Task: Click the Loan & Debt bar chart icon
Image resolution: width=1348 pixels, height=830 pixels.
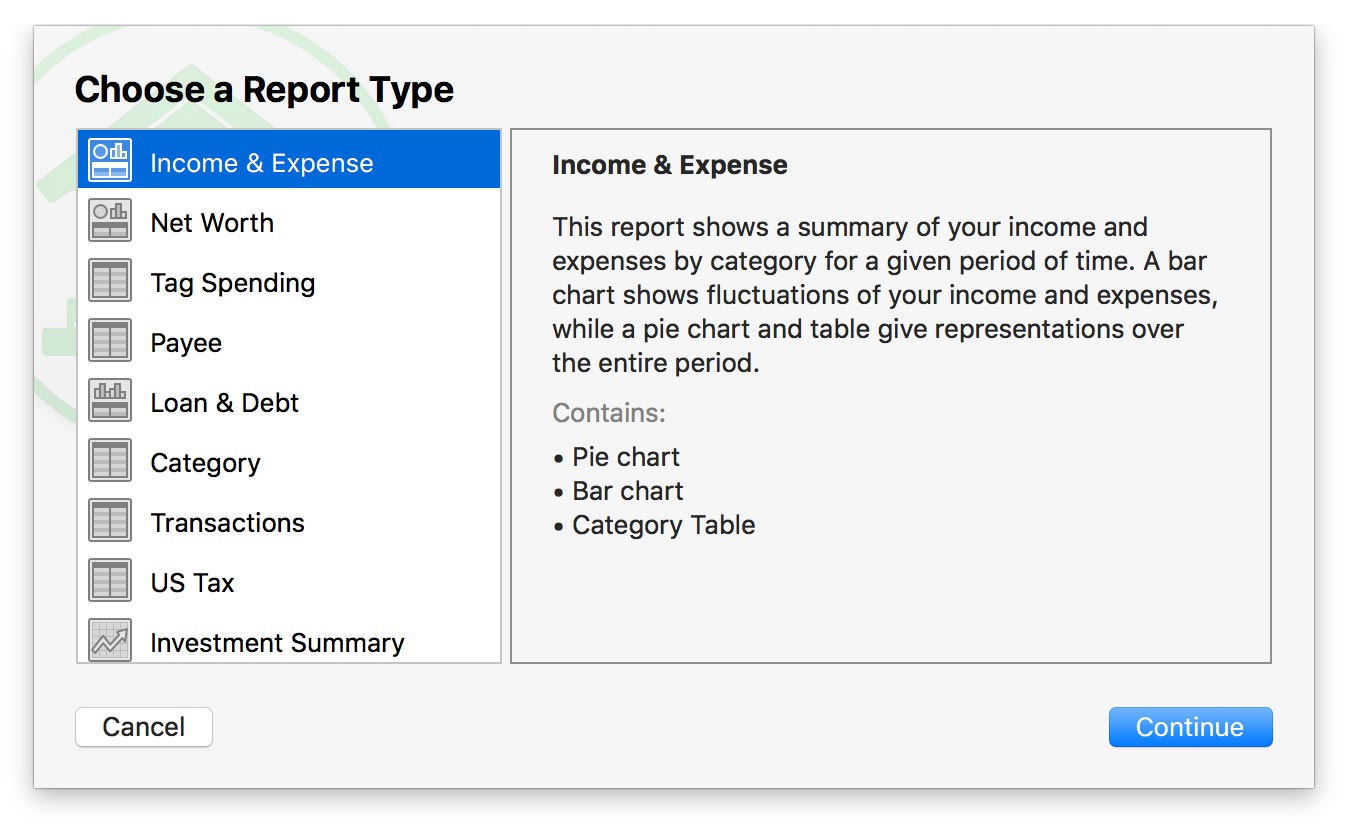Action: click(110, 401)
